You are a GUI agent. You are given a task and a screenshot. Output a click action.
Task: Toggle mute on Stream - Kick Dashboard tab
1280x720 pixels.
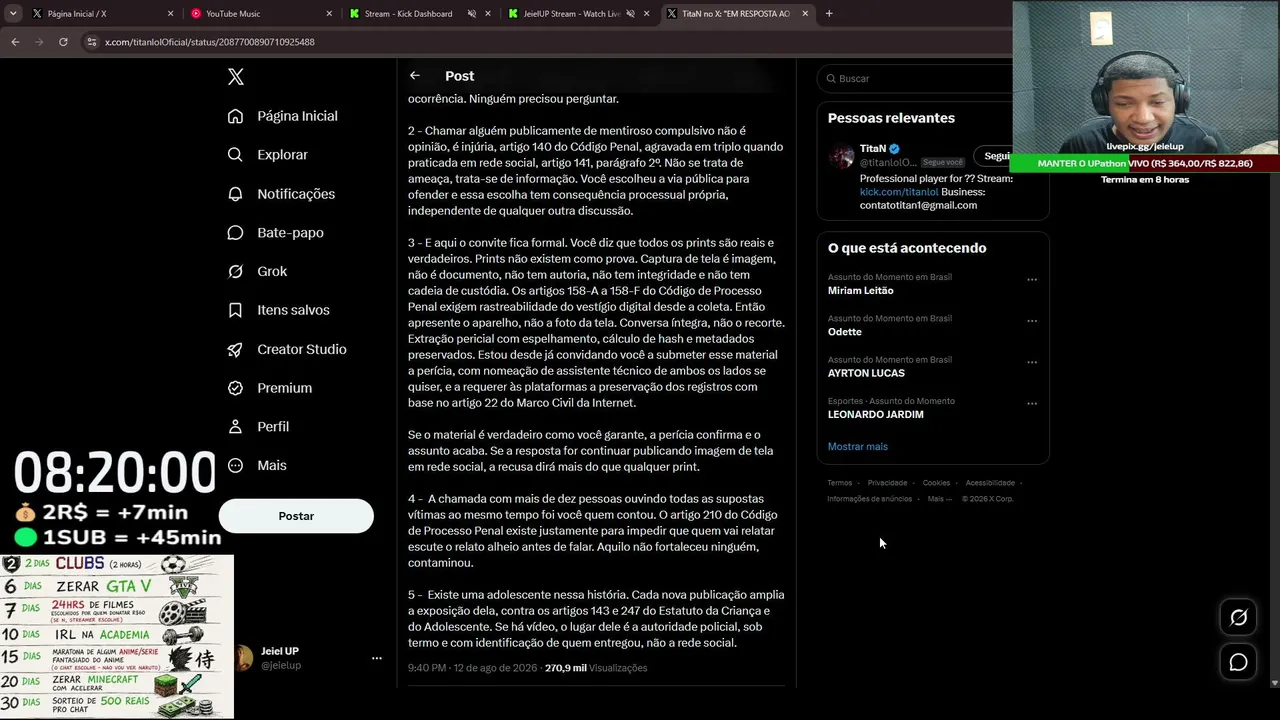tap(472, 14)
